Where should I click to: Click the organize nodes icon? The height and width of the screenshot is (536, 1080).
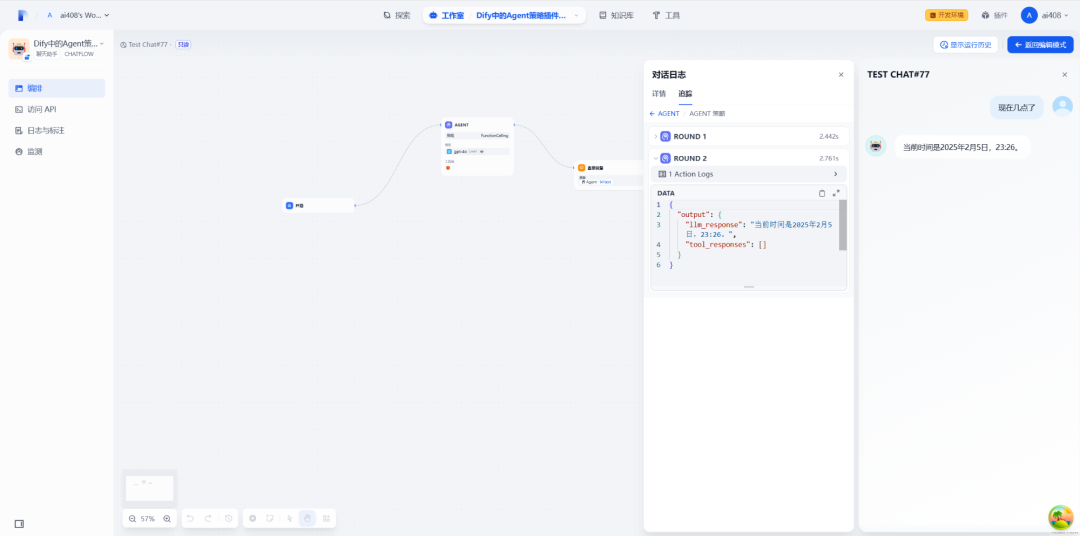(326, 518)
